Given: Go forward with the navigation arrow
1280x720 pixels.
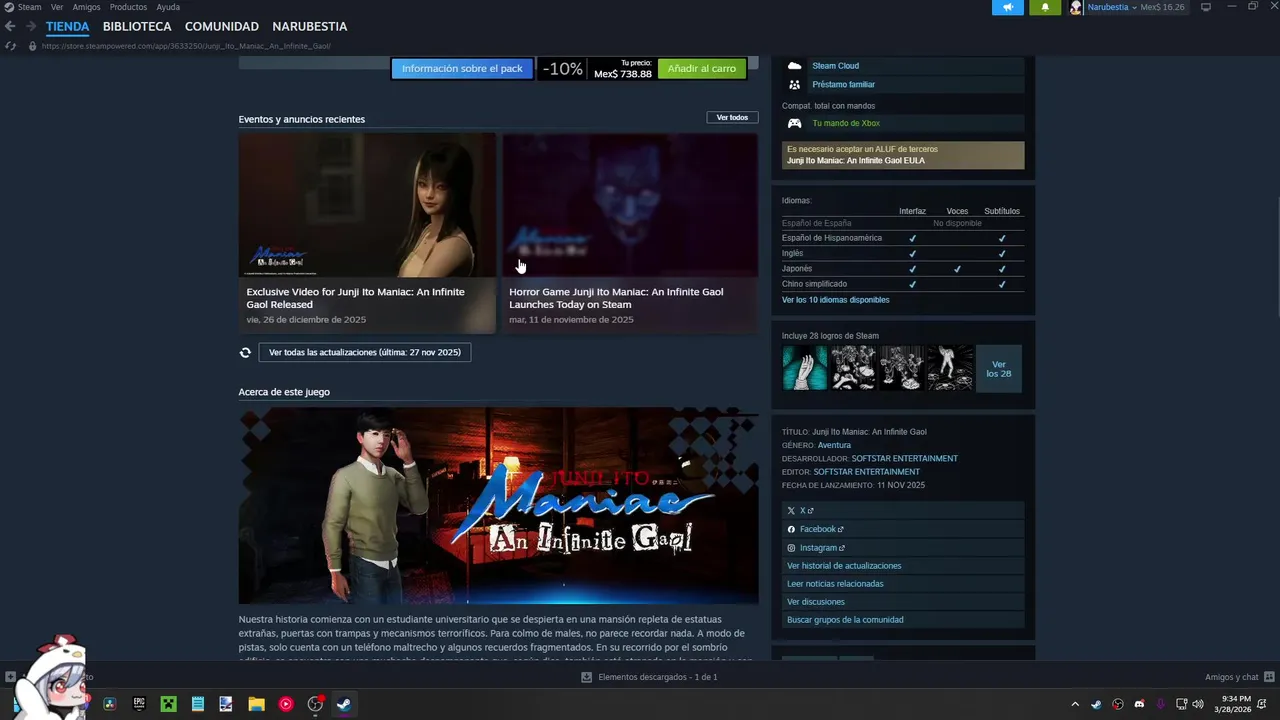Looking at the screenshot, I should click(x=31, y=26).
